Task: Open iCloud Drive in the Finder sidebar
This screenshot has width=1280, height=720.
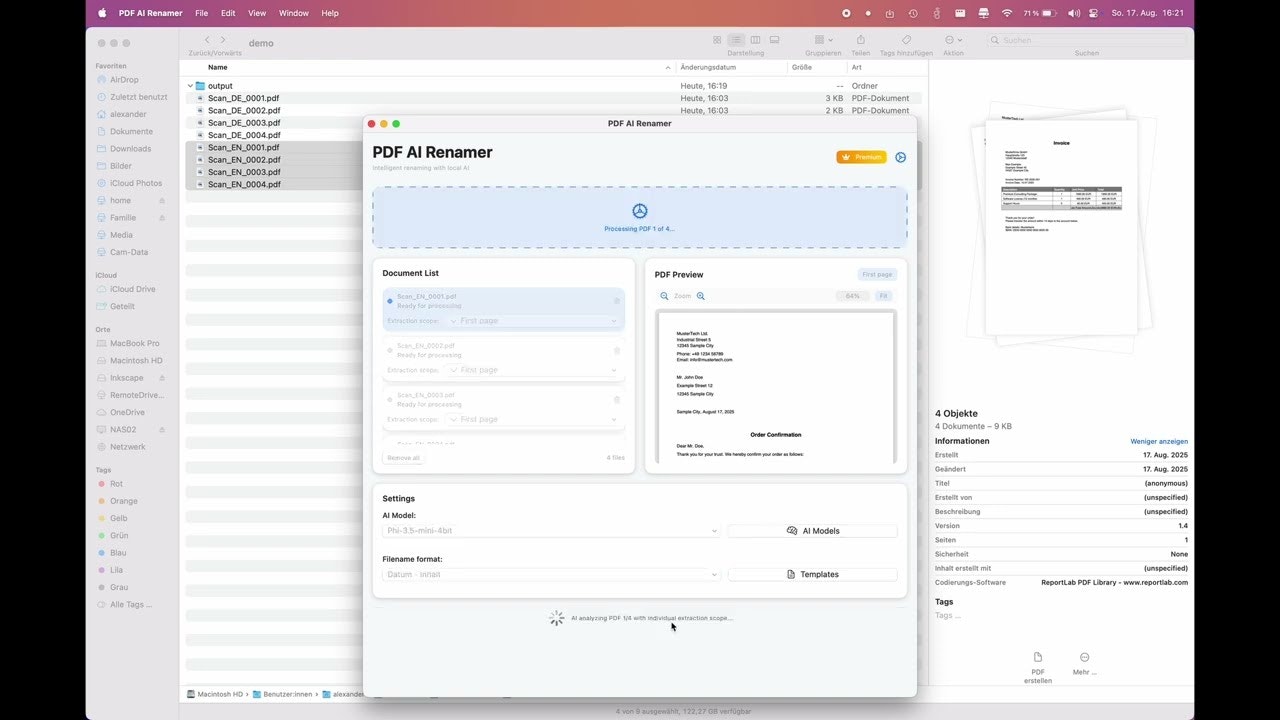Action: pos(132,289)
